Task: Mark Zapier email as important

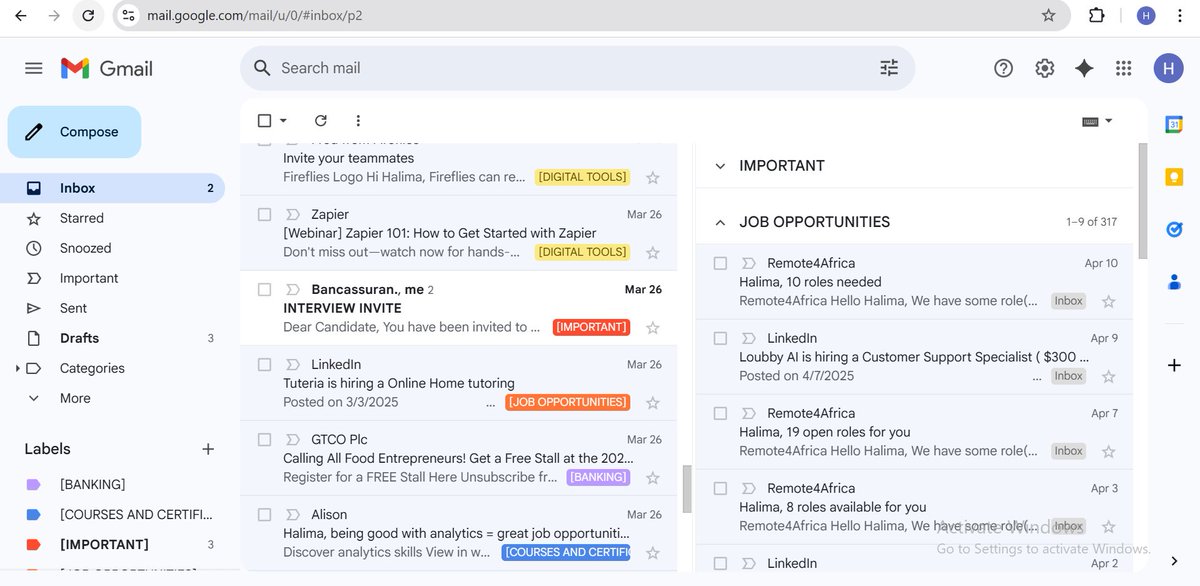Action: tap(293, 214)
